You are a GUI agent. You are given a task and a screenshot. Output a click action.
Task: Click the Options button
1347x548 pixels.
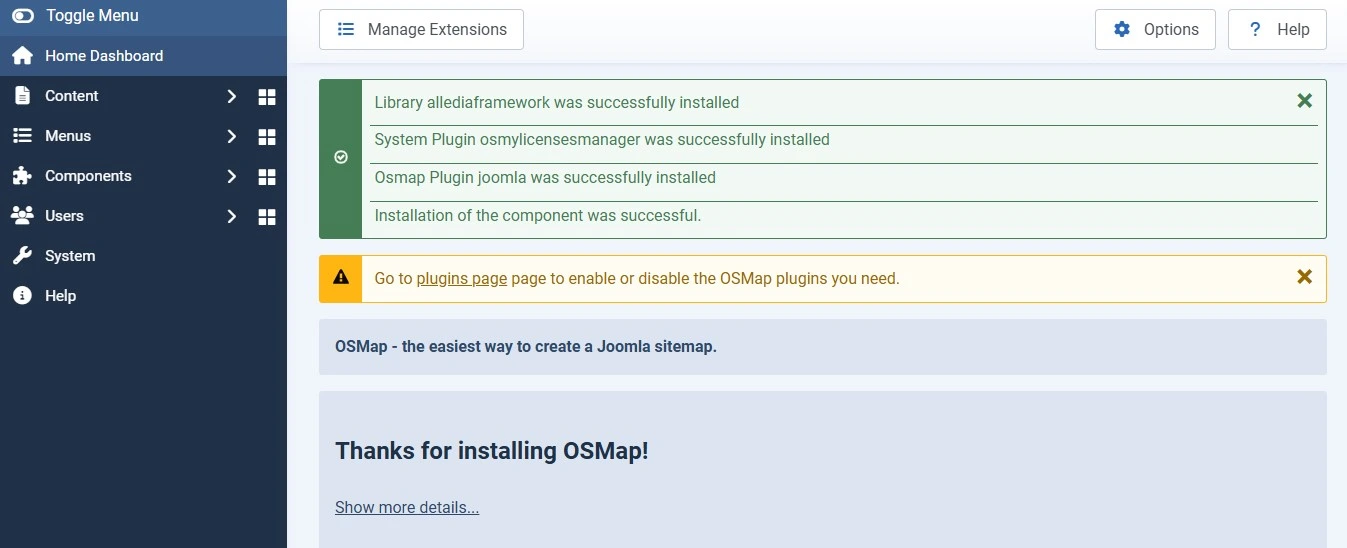click(1155, 29)
